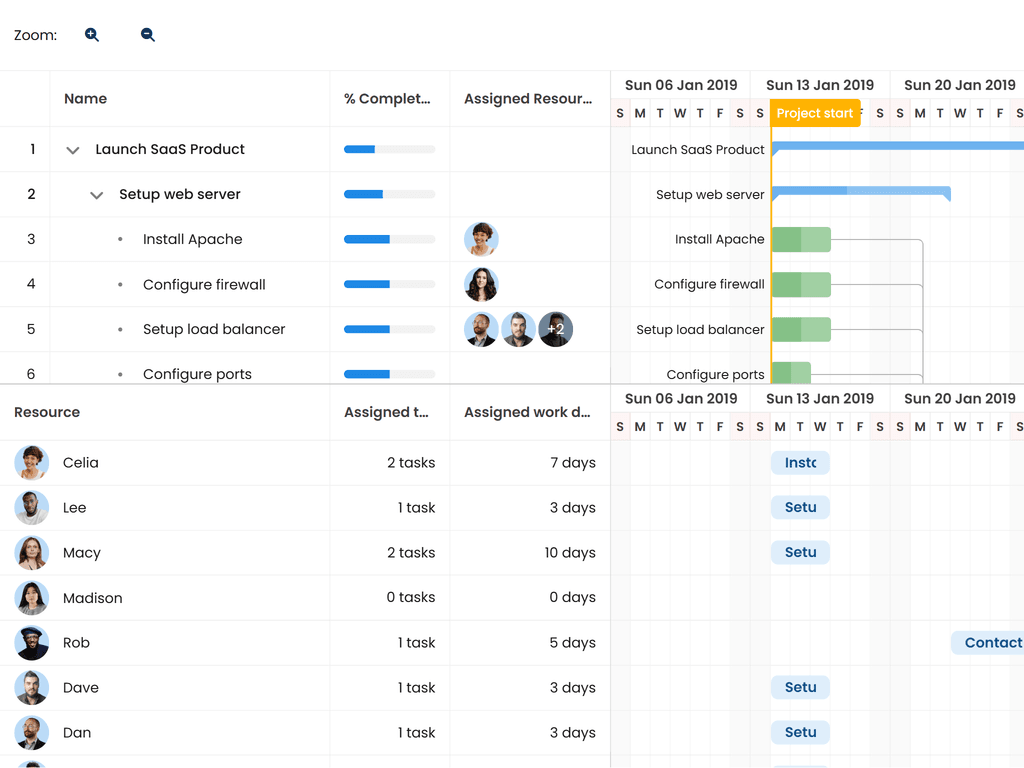Click Rob's avatar in the resource list
Image resolution: width=1024 pixels, height=768 pixels.
(31, 642)
